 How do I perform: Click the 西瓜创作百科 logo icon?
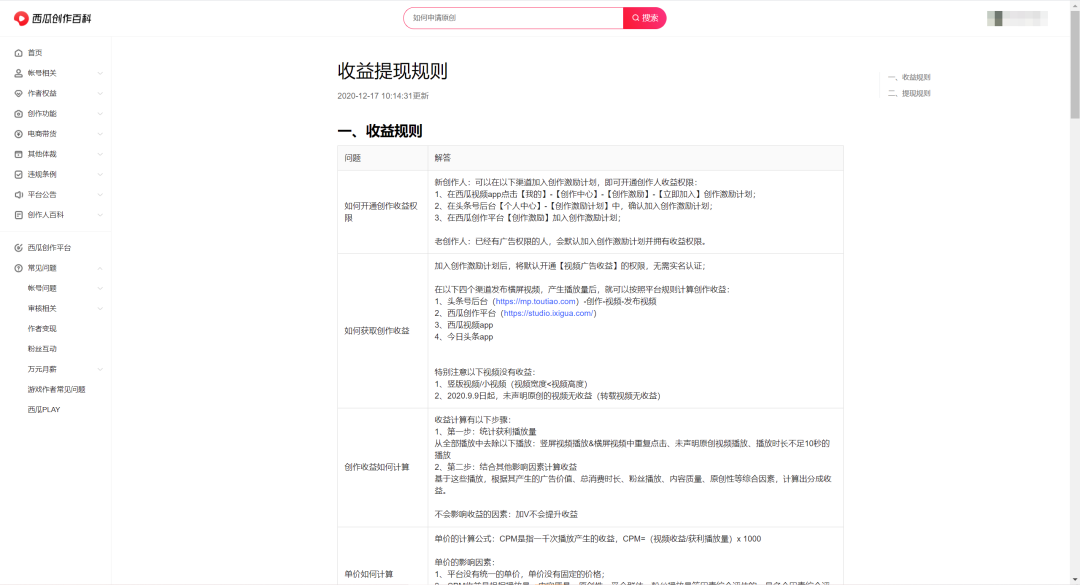coord(21,19)
